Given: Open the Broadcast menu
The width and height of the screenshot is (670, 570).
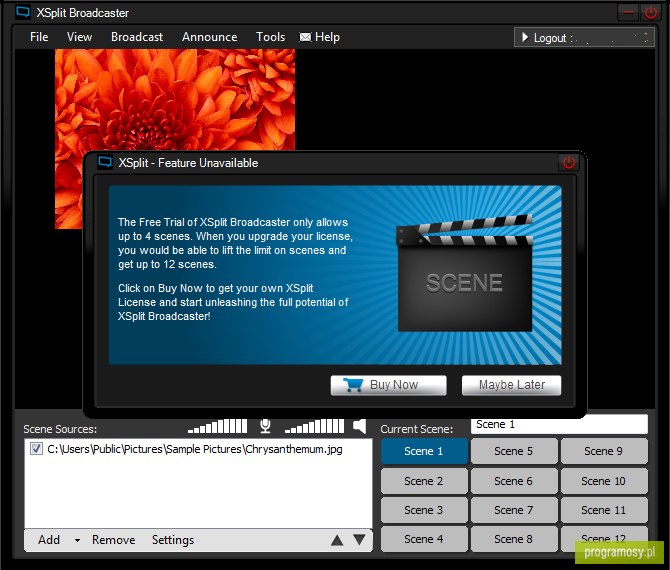Looking at the screenshot, I should click(x=137, y=37).
